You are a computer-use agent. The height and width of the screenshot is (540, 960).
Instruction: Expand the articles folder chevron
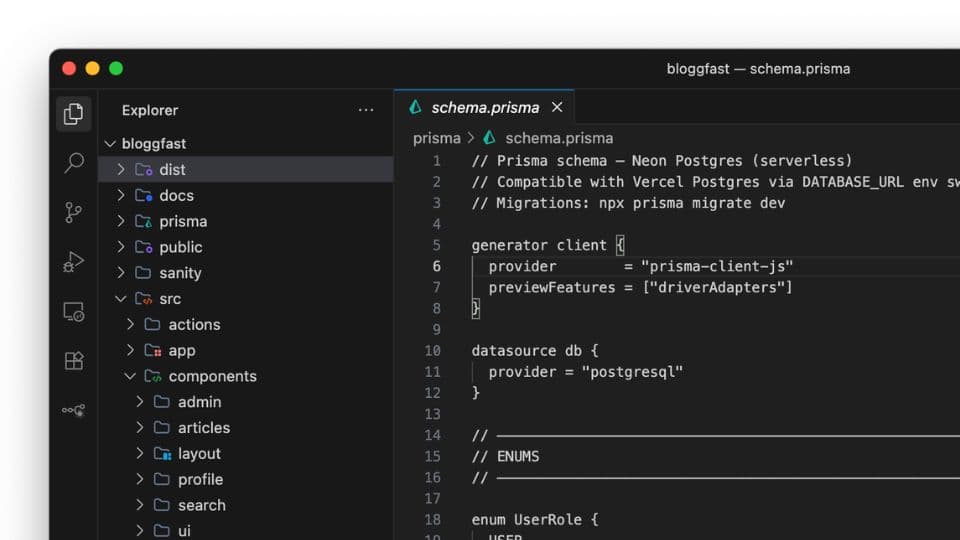click(140, 427)
